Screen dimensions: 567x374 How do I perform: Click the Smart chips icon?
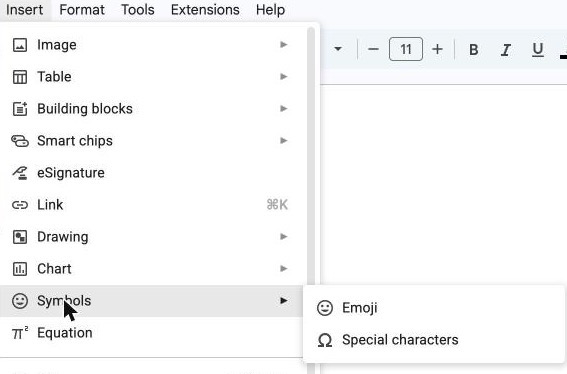20,141
